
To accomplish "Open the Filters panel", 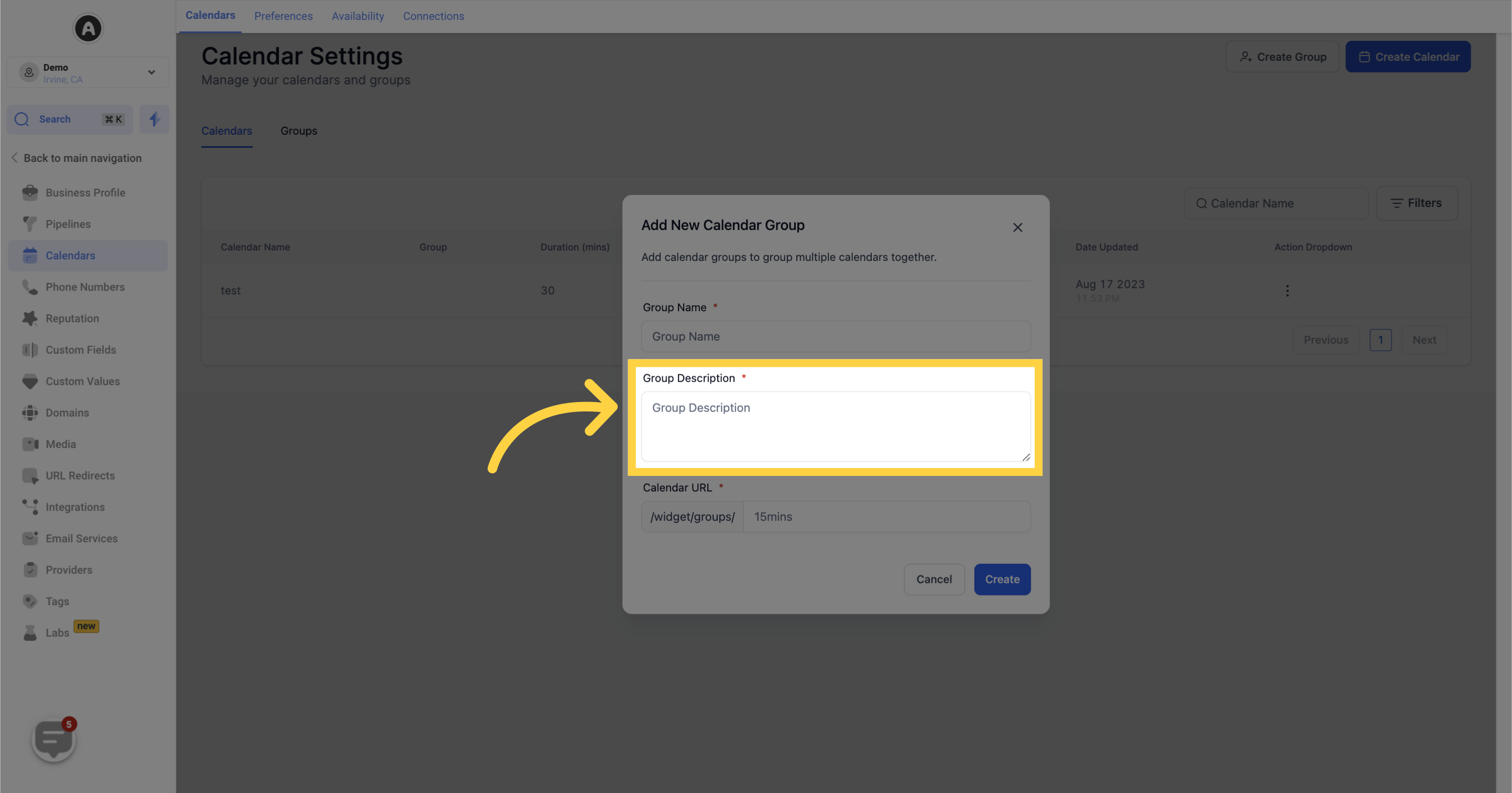I will click(1417, 203).
